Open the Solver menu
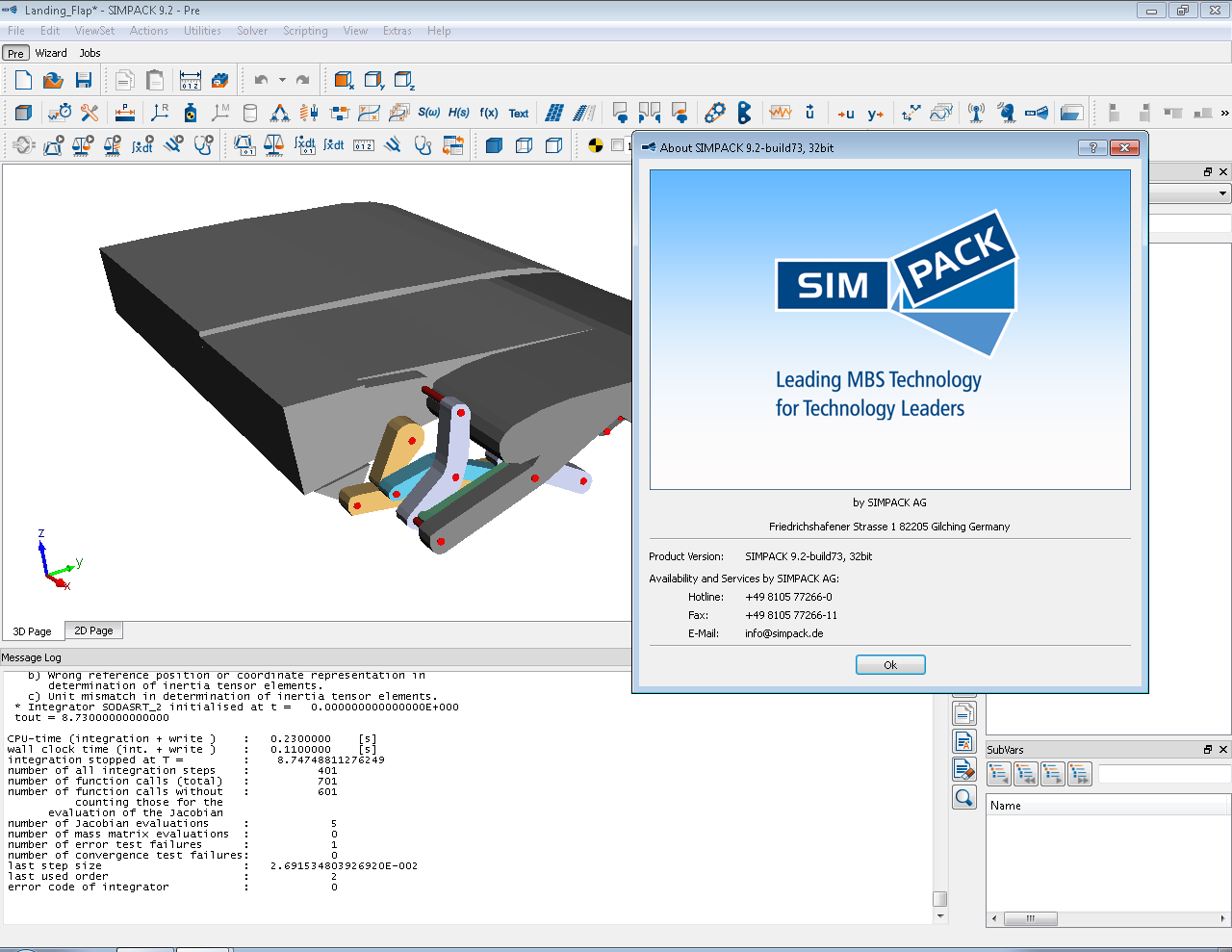Screen dimensions: 1232x952 tap(252, 31)
